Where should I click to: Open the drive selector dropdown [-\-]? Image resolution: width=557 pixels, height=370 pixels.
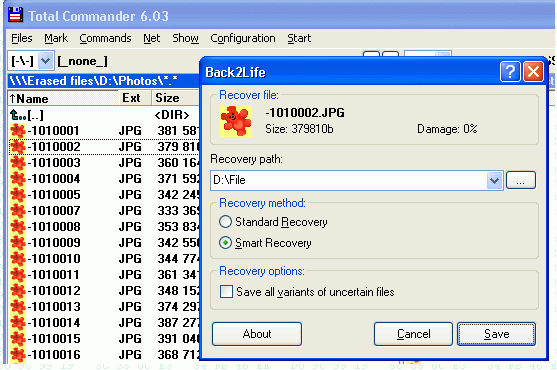[x=45, y=61]
